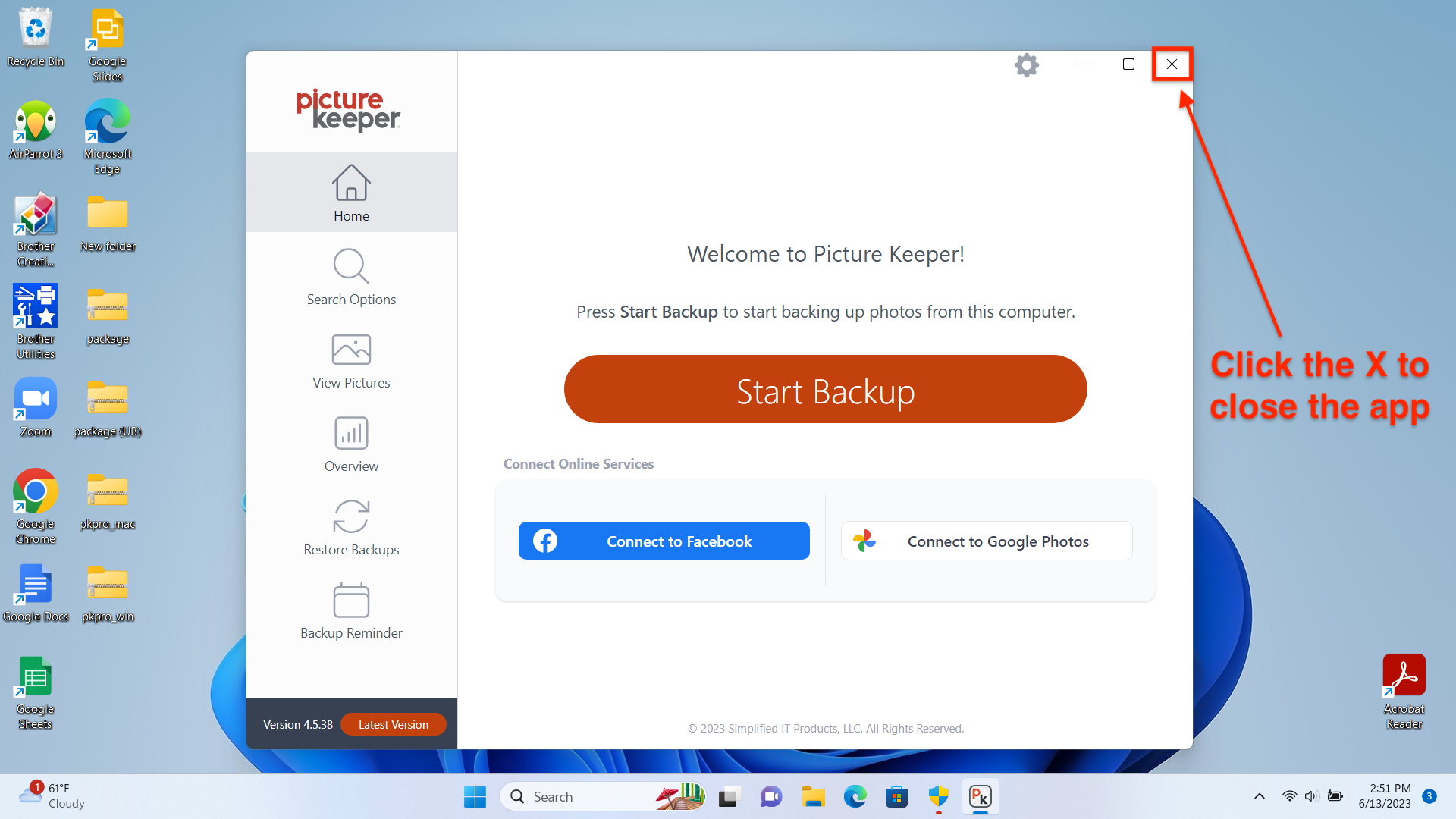Screen dimensions: 1456x819
Task: Open Backup Reminder calendar section
Action: (x=351, y=610)
